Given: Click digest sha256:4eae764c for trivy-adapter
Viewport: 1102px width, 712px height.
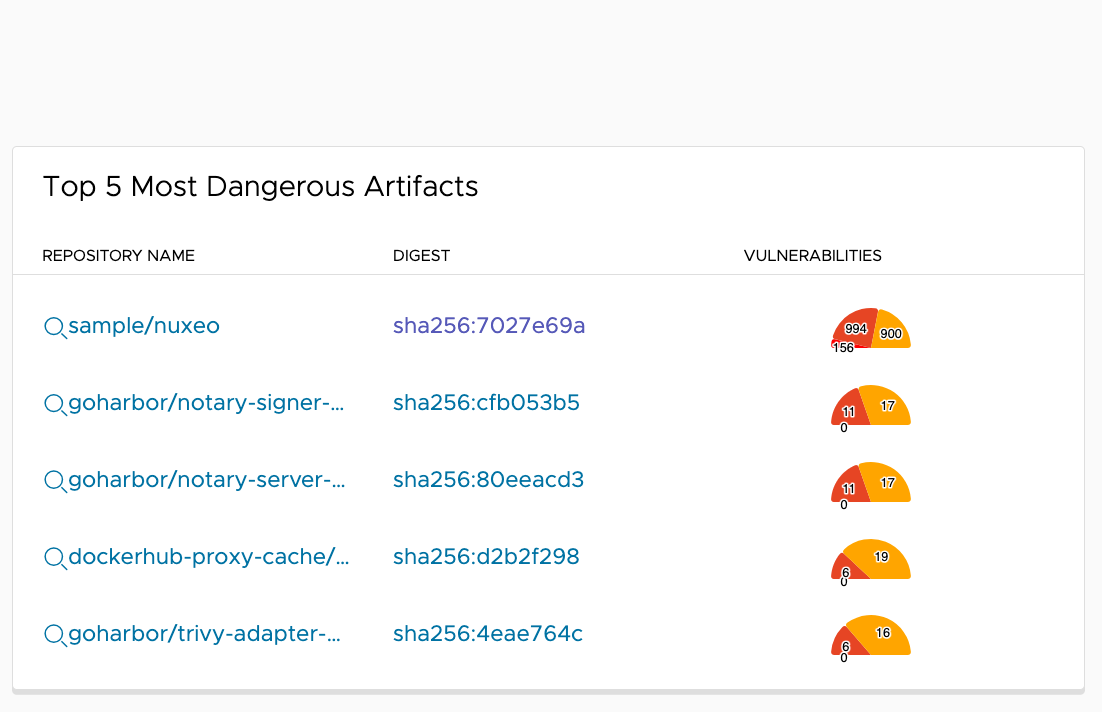Looking at the screenshot, I should point(487,634).
